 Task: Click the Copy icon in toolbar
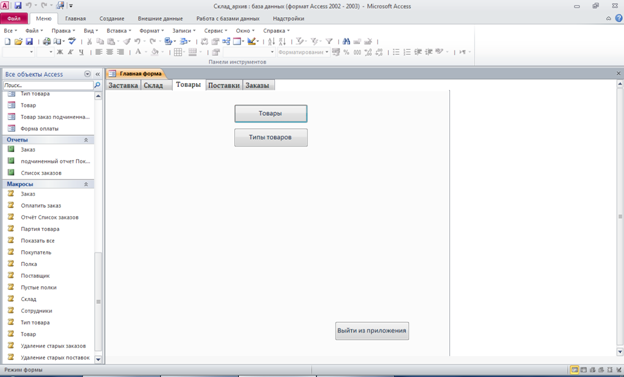100,41
